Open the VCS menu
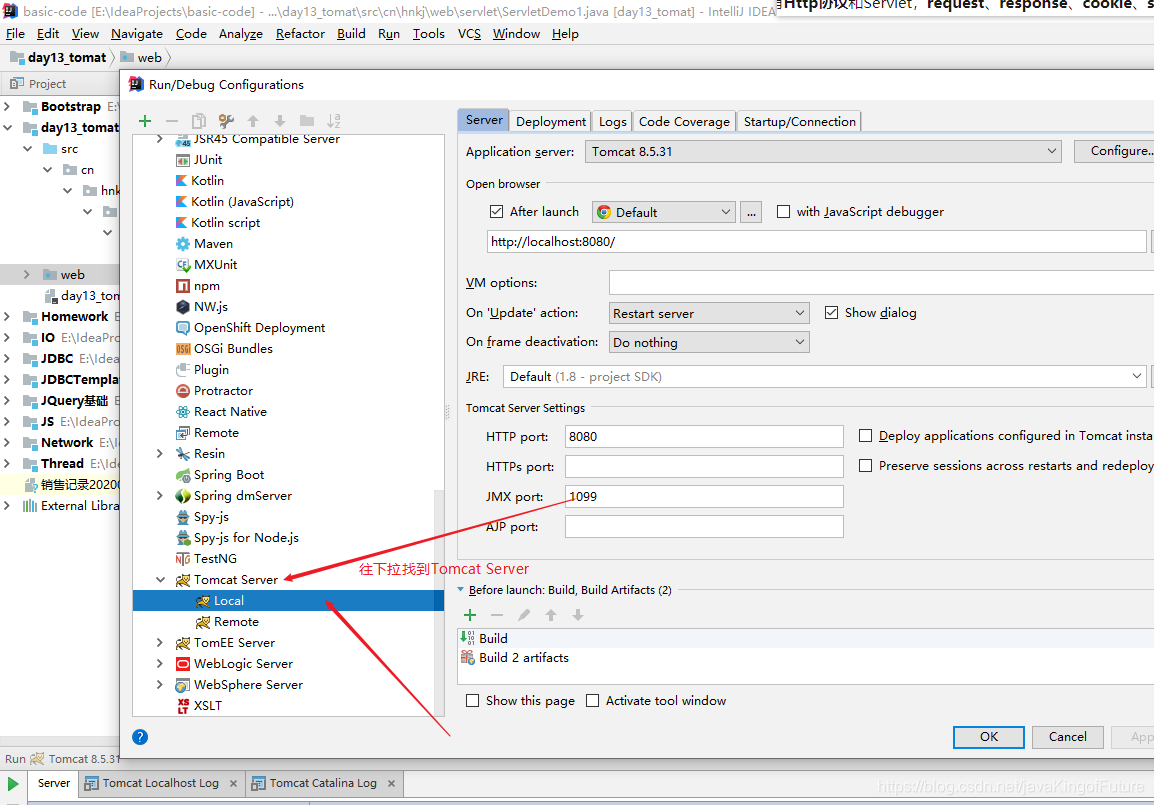This screenshot has height=805, width=1154. (x=470, y=34)
